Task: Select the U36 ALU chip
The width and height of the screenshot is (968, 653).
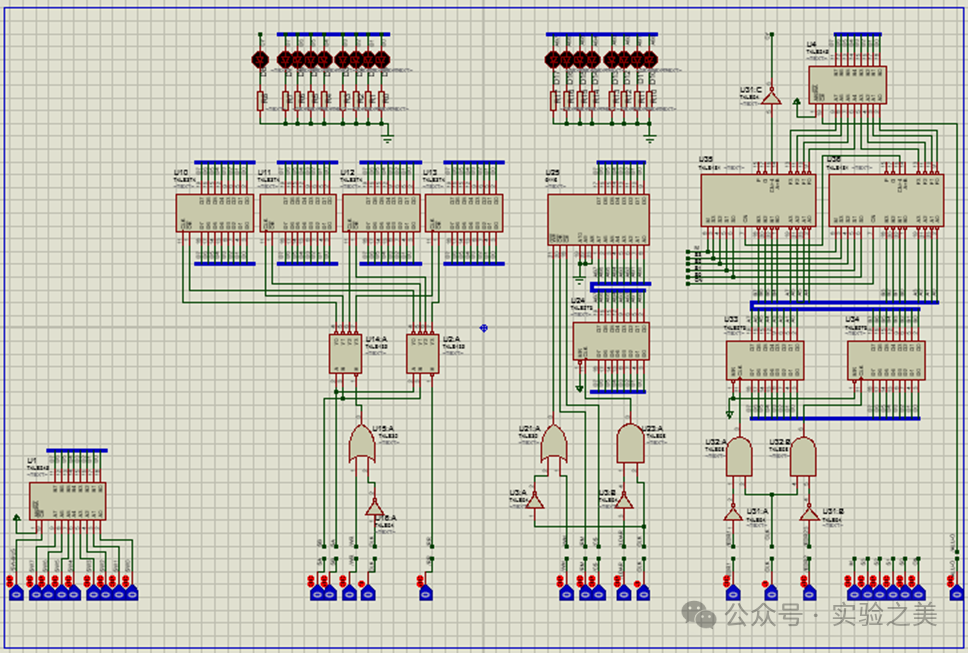Action: click(886, 200)
